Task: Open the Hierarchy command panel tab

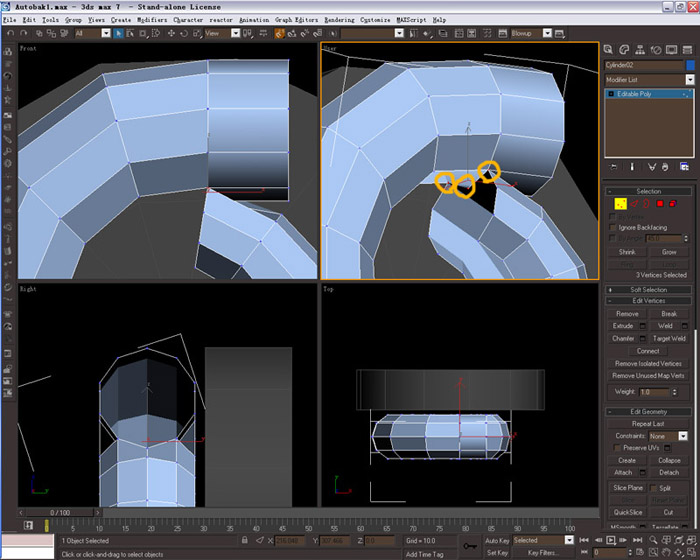Action: [640, 50]
